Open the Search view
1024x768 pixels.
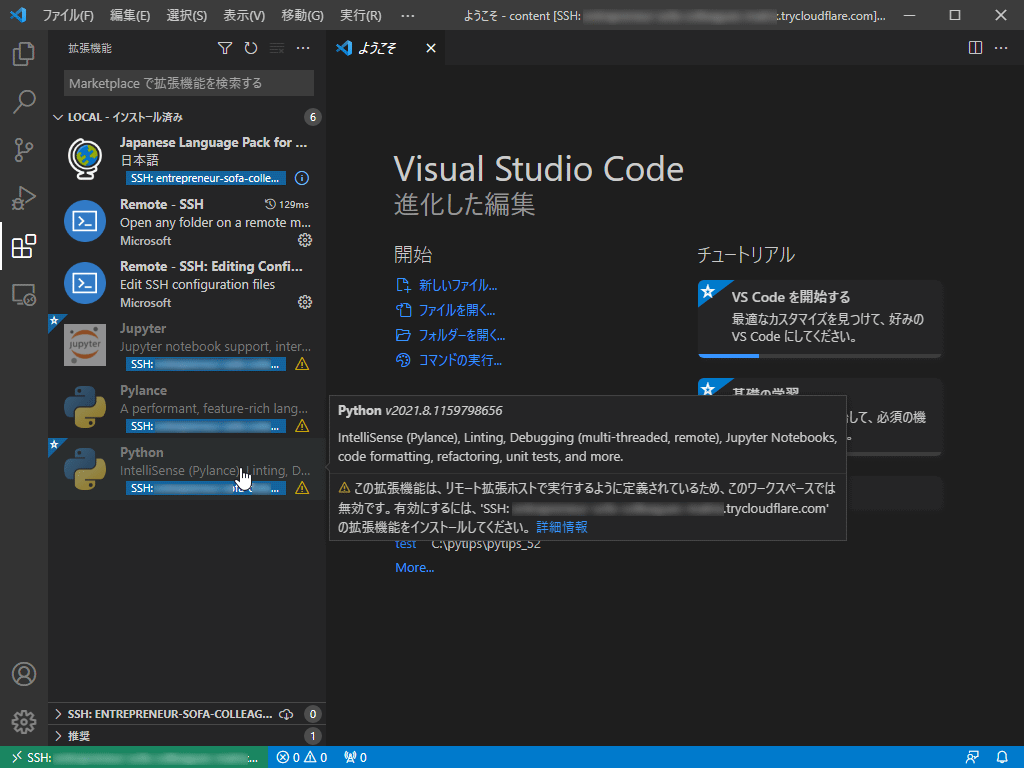[x=24, y=101]
